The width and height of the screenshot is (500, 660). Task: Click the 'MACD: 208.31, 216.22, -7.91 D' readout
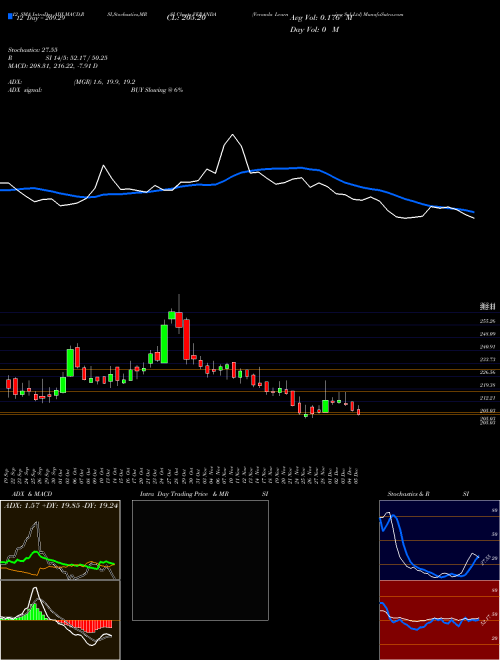tap(53, 66)
